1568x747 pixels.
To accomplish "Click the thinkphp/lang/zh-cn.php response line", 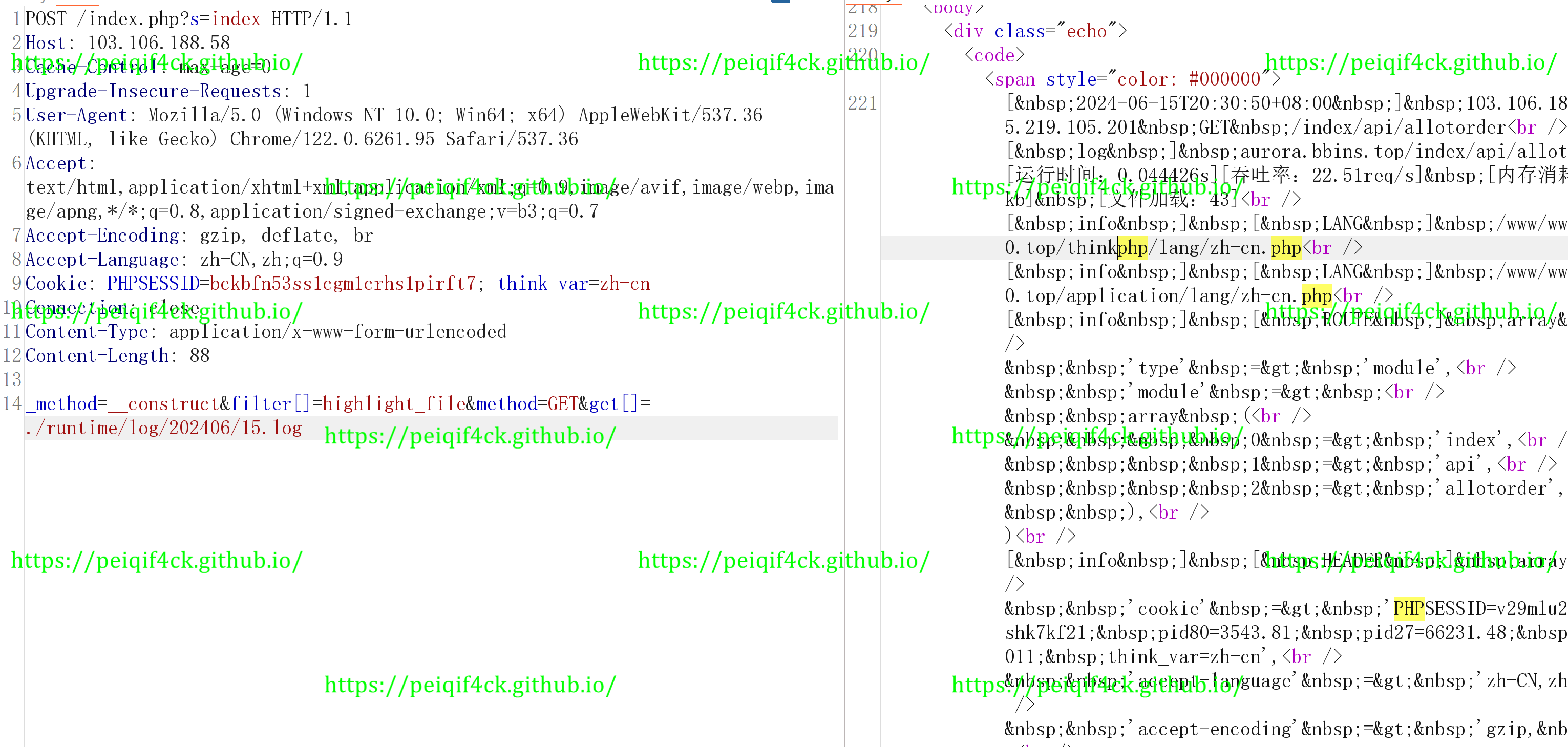I will (1184, 248).
